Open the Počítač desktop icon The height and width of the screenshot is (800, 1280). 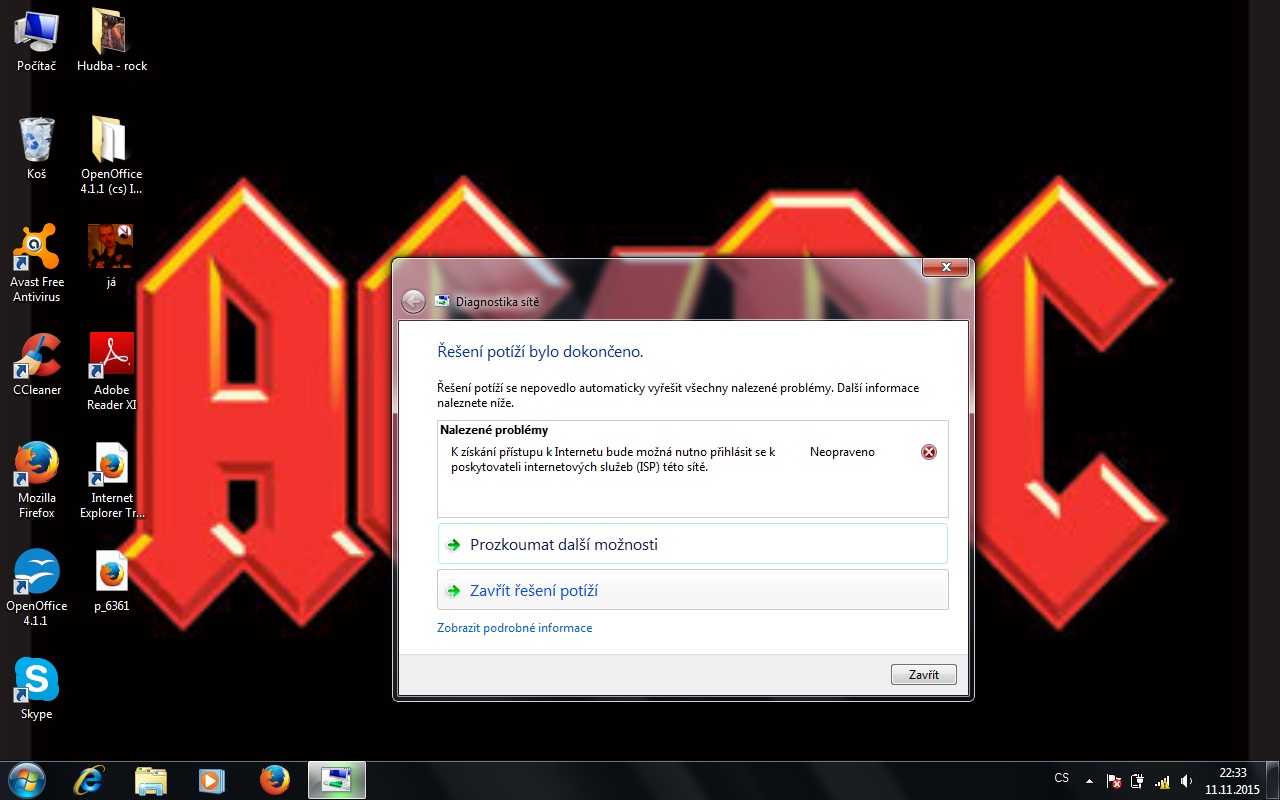(x=36, y=40)
